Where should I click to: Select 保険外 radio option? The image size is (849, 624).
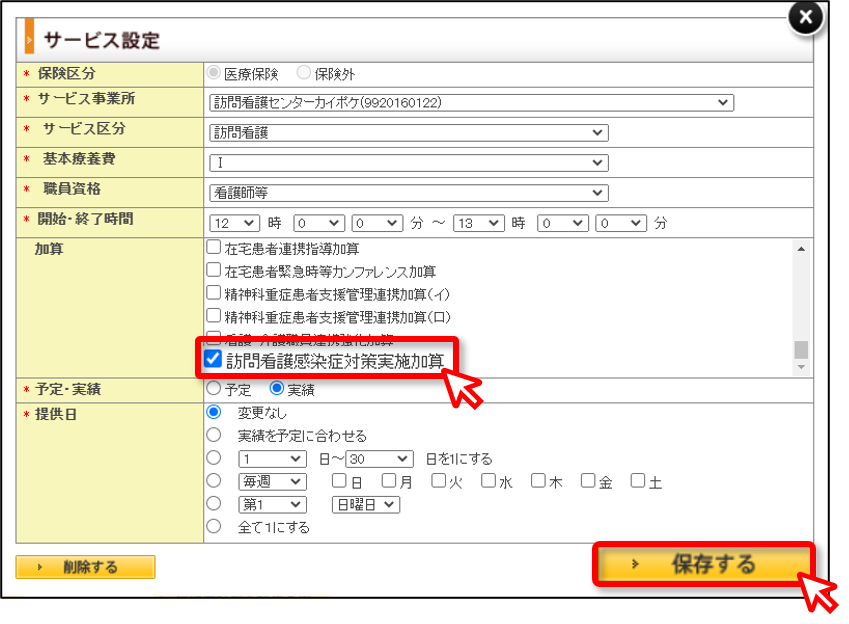304,72
